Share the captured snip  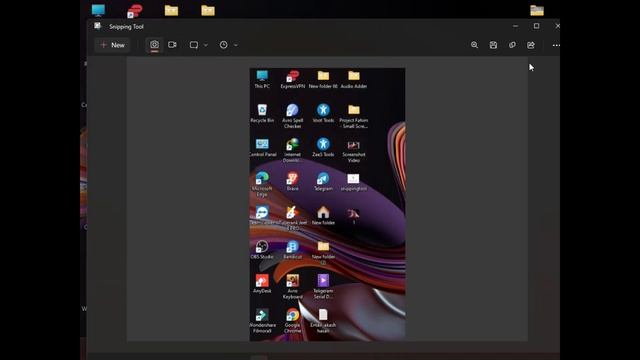pos(531,45)
